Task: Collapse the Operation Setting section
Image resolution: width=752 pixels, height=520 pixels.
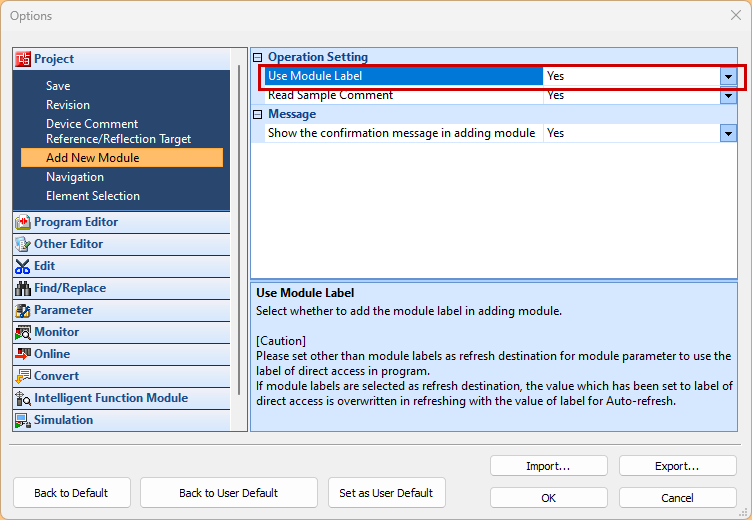Action: (x=258, y=58)
